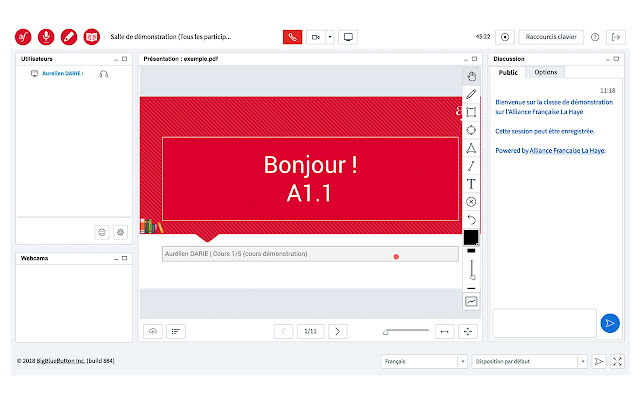
Task: Select the line drawing tool
Action: click(x=471, y=166)
